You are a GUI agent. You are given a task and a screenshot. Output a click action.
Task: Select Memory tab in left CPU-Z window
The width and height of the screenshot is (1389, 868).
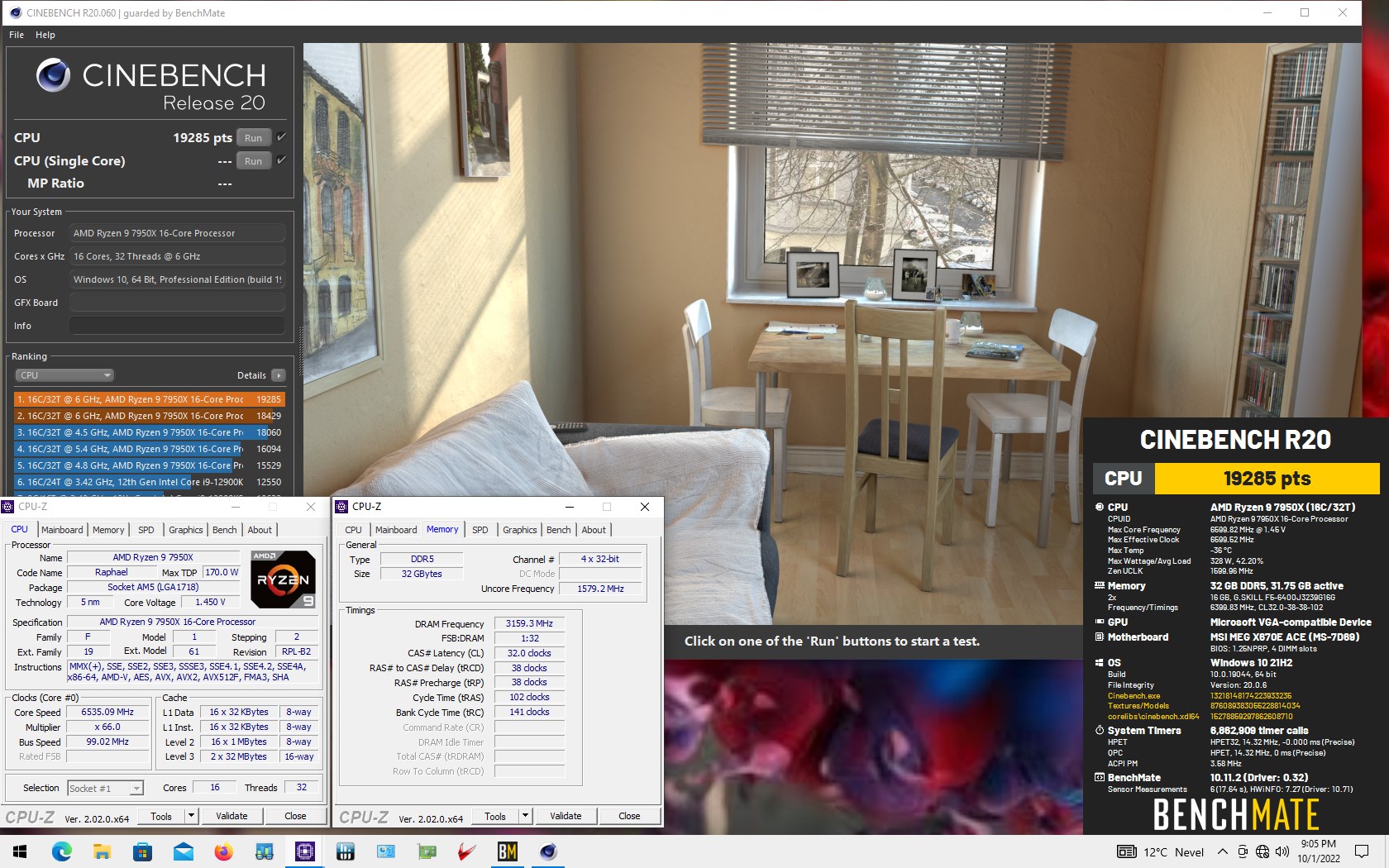(x=108, y=530)
